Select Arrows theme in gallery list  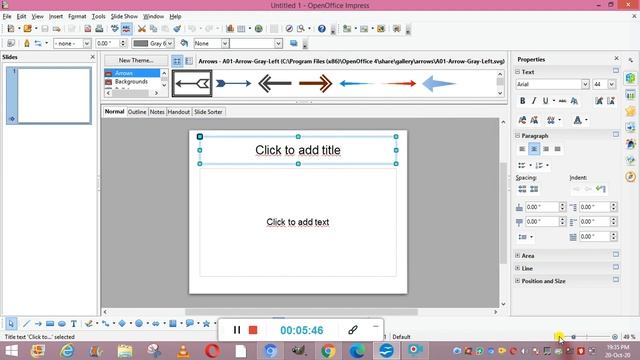[132, 73]
